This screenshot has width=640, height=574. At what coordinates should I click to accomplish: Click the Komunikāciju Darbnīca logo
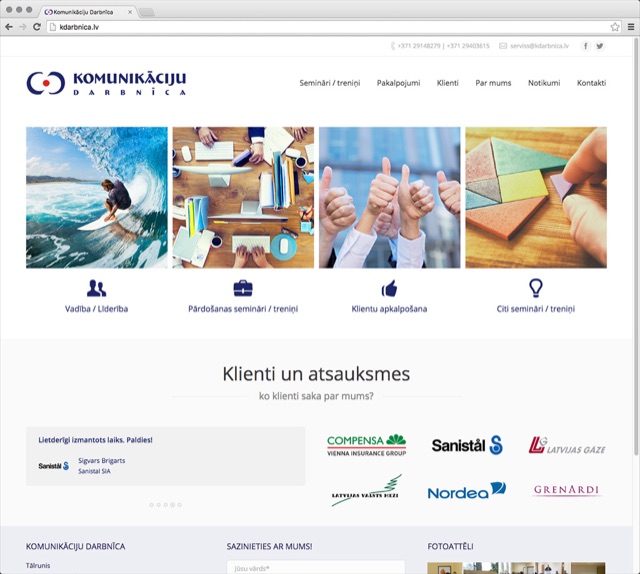pyautogui.click(x=106, y=83)
